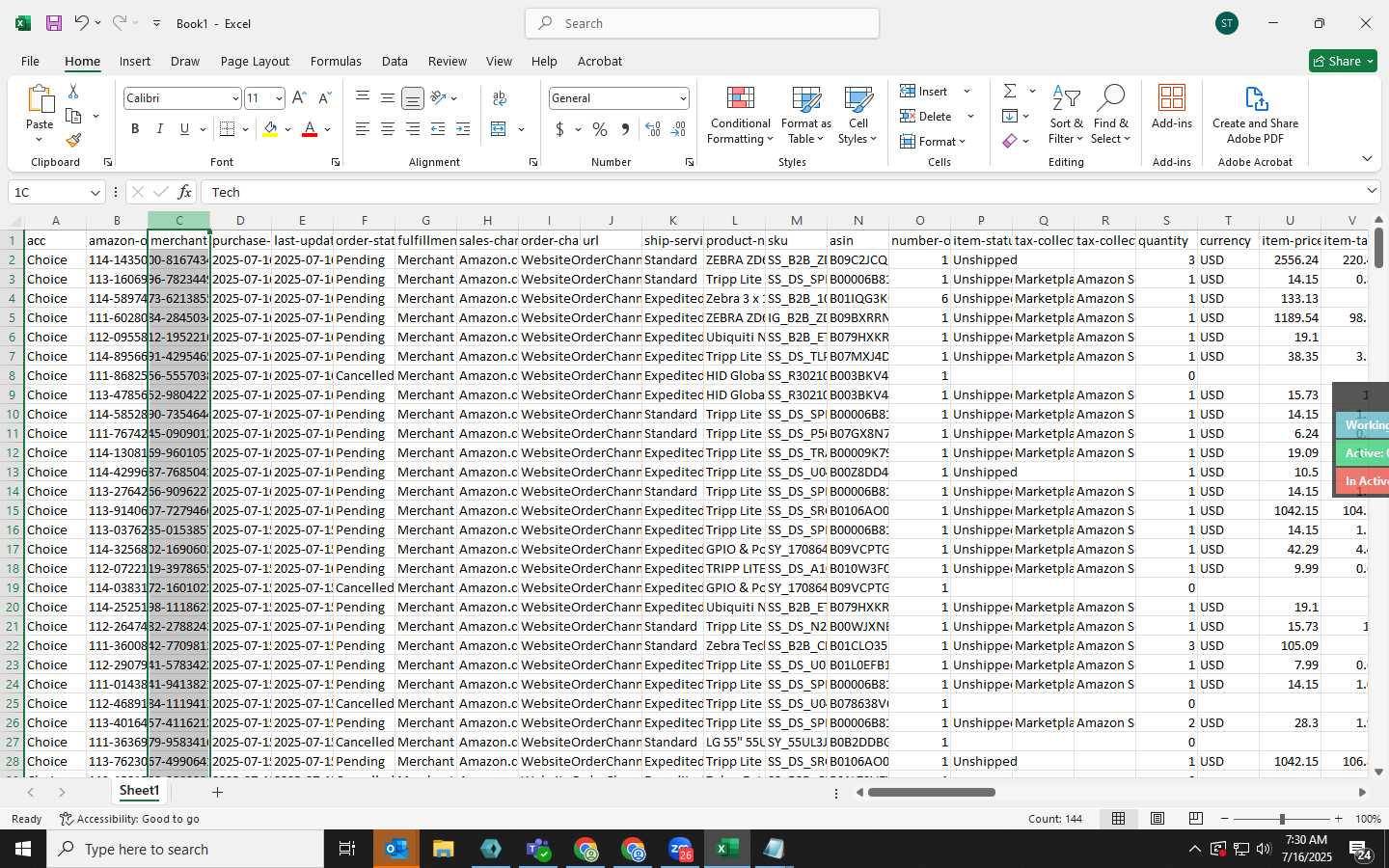The width and height of the screenshot is (1389, 868).
Task: Click the Search box in title bar
Action: 702,23
